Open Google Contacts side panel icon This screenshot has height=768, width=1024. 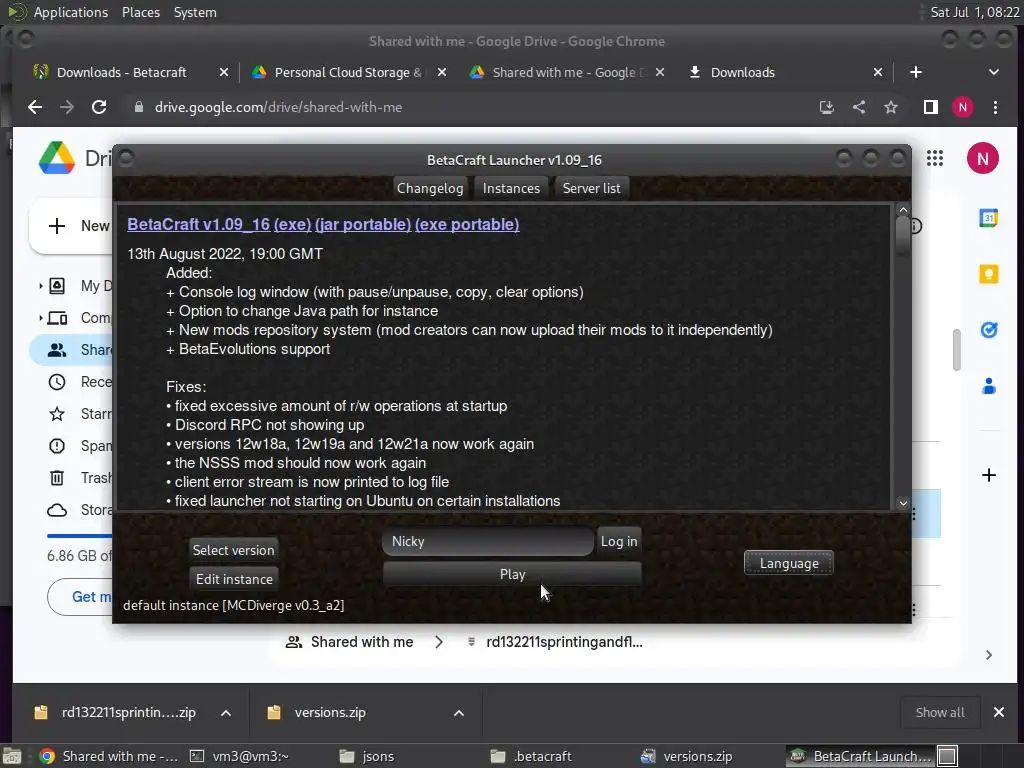[989, 386]
